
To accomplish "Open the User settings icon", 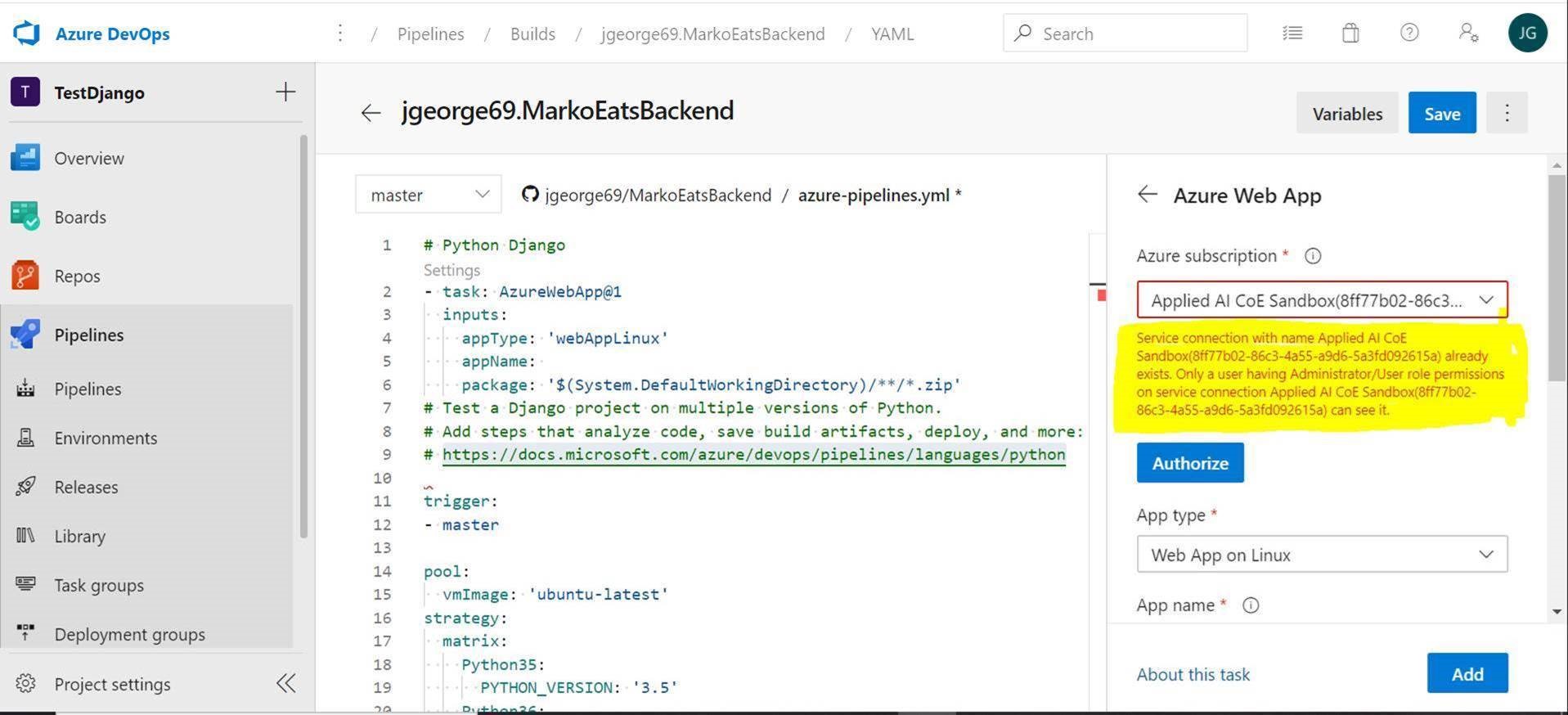I will (1468, 33).
